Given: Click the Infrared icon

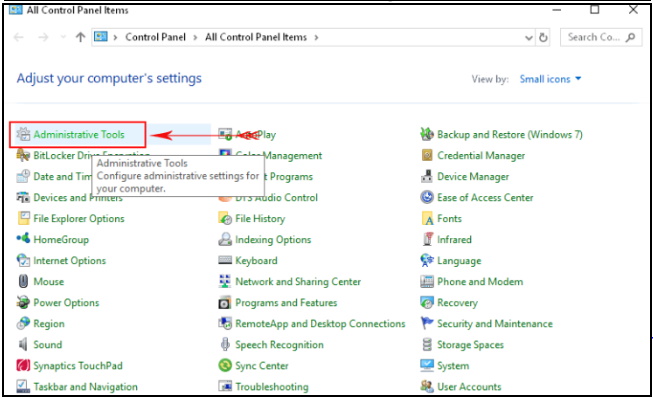Looking at the screenshot, I should (428, 239).
